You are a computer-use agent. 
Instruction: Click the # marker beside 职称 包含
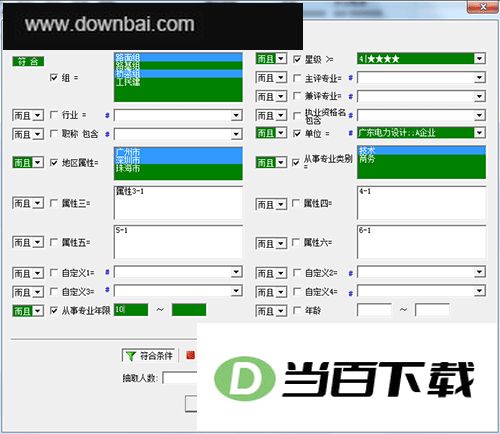(107, 134)
